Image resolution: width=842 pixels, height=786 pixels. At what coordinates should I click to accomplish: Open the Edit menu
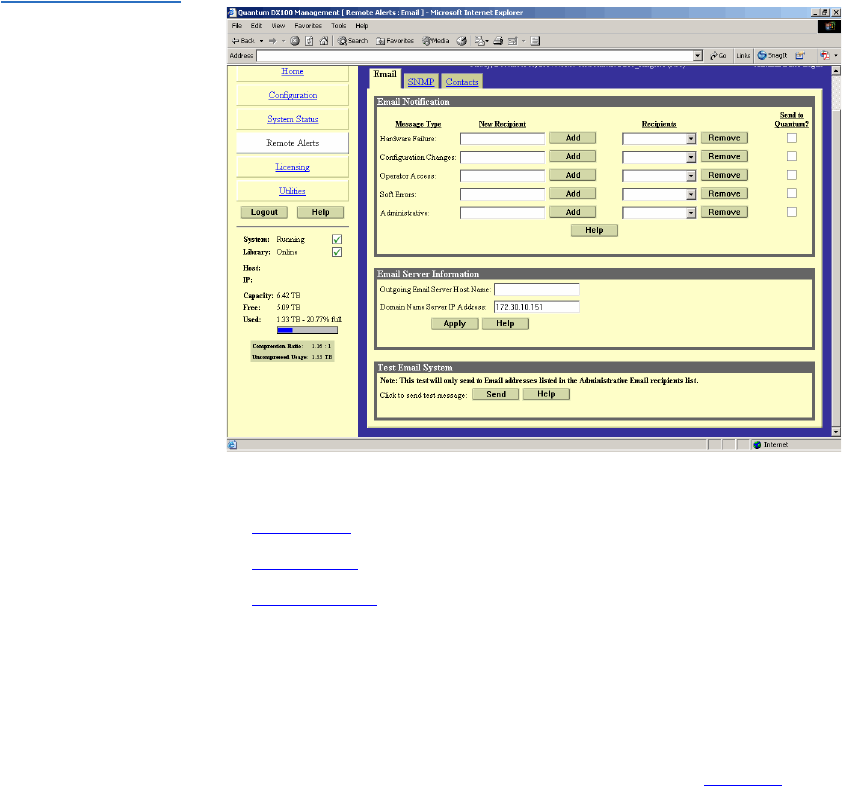pos(256,26)
